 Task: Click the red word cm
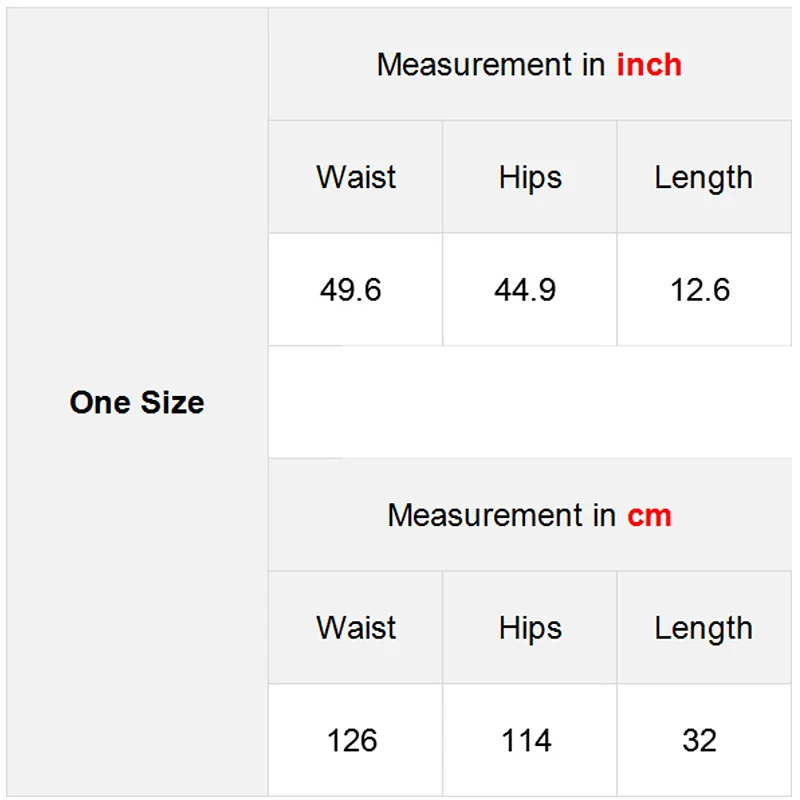tap(649, 516)
